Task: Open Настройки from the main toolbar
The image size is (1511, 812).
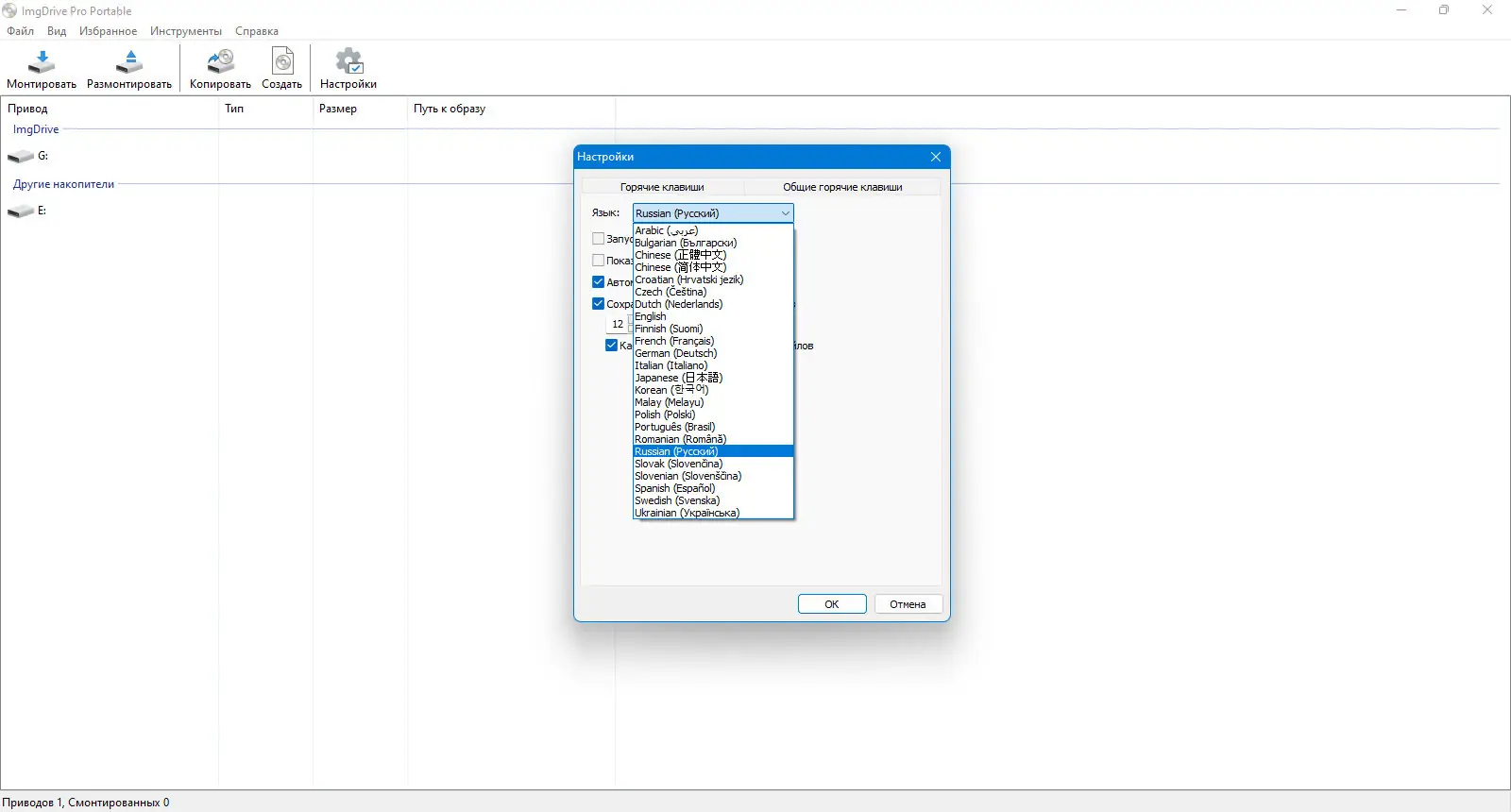Action: click(348, 69)
